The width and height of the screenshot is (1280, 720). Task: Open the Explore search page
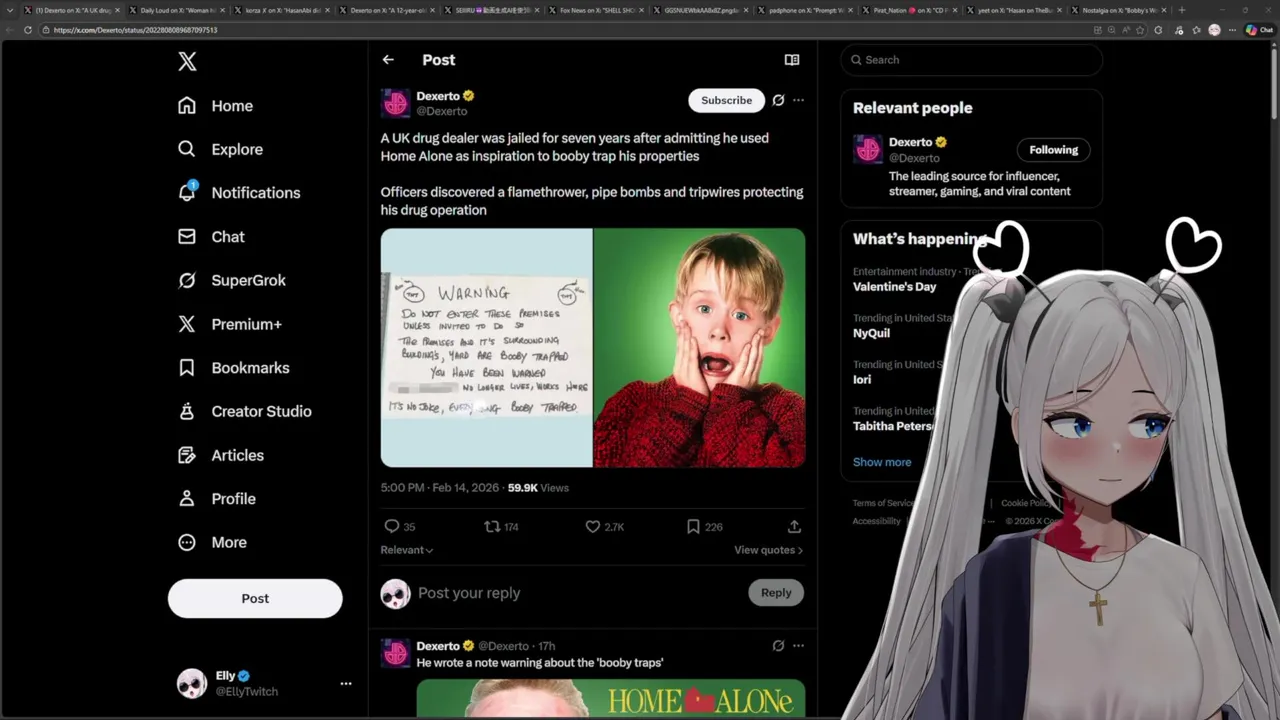[x=220, y=149]
